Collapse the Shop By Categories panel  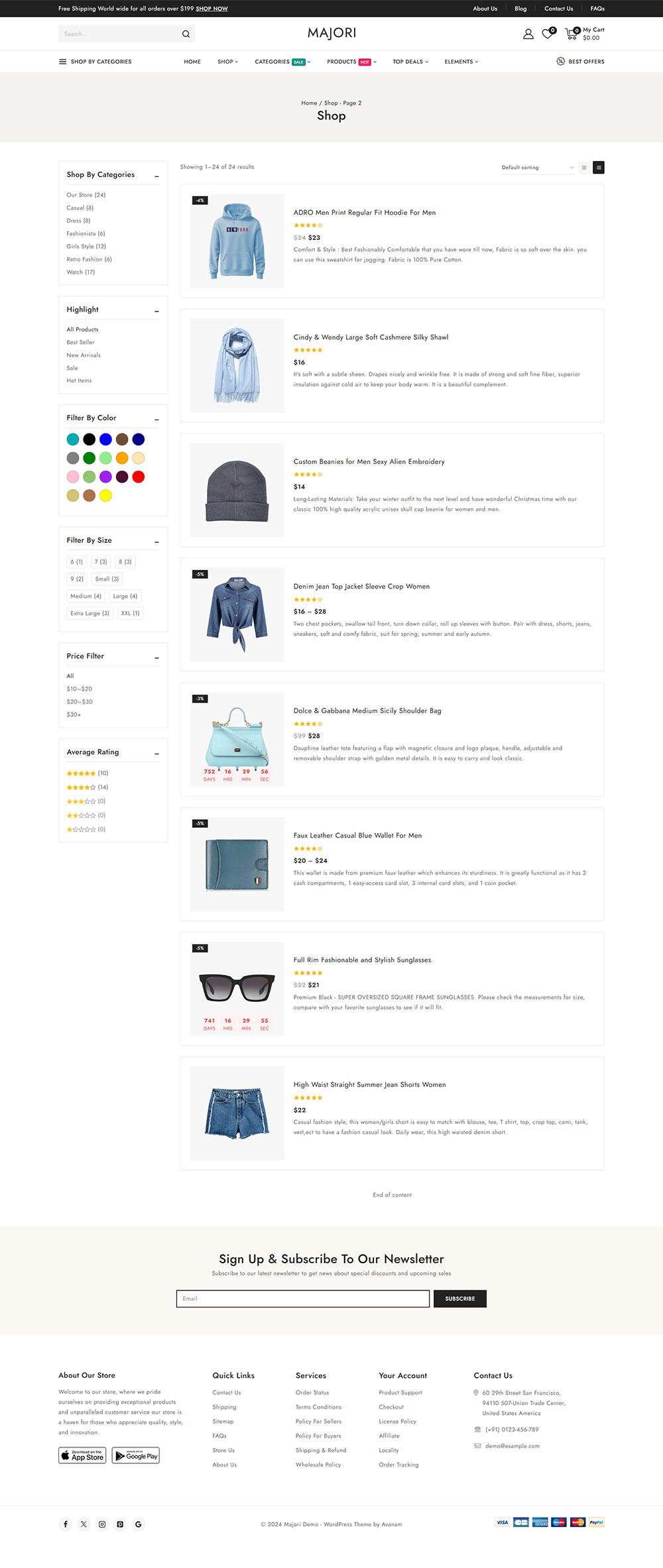(157, 176)
